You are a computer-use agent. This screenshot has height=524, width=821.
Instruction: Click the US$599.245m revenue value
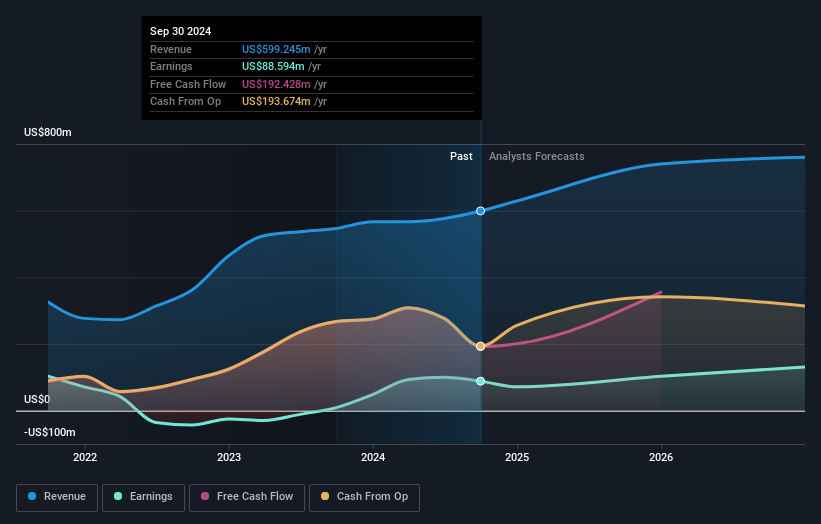(276, 49)
